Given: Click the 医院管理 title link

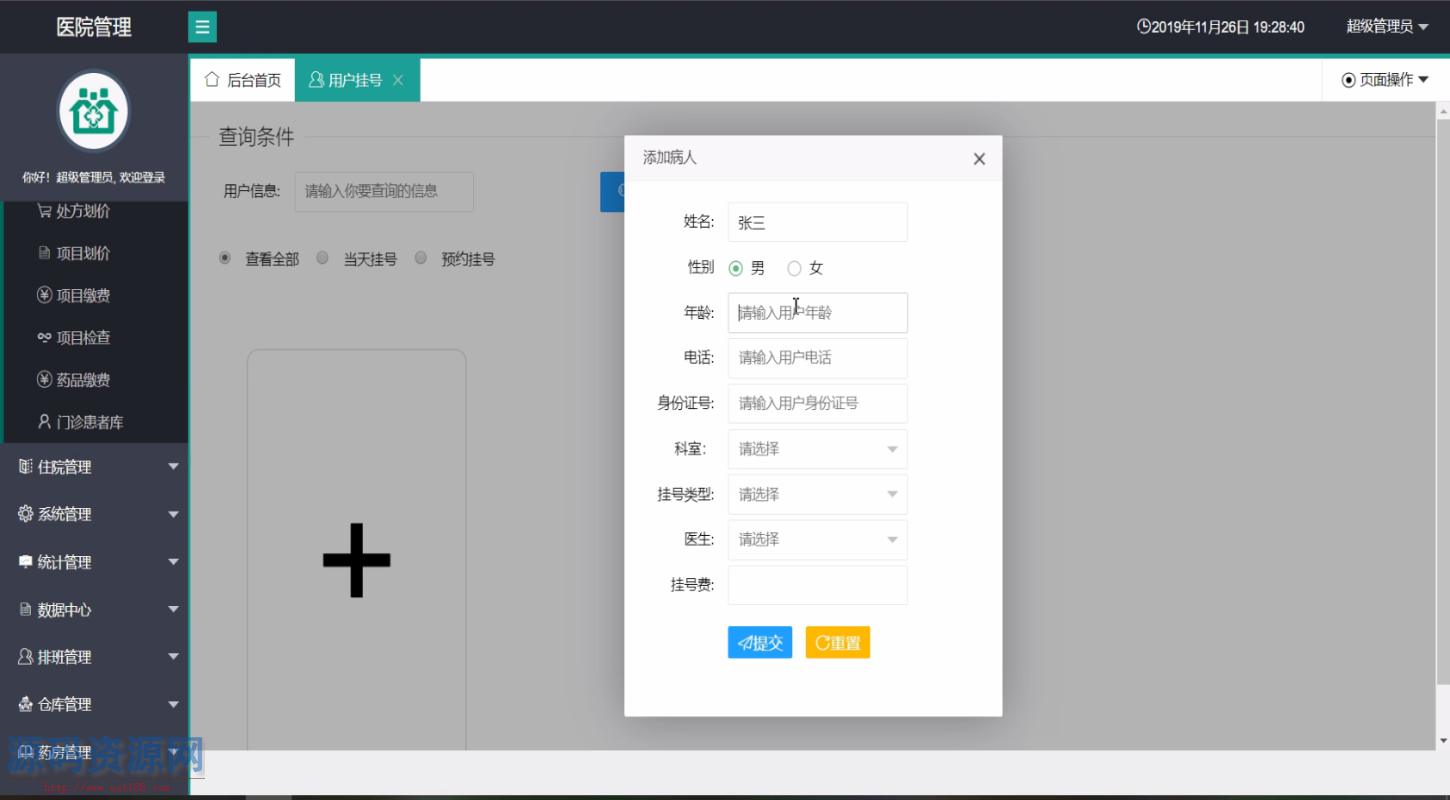Looking at the screenshot, I should [x=94, y=27].
